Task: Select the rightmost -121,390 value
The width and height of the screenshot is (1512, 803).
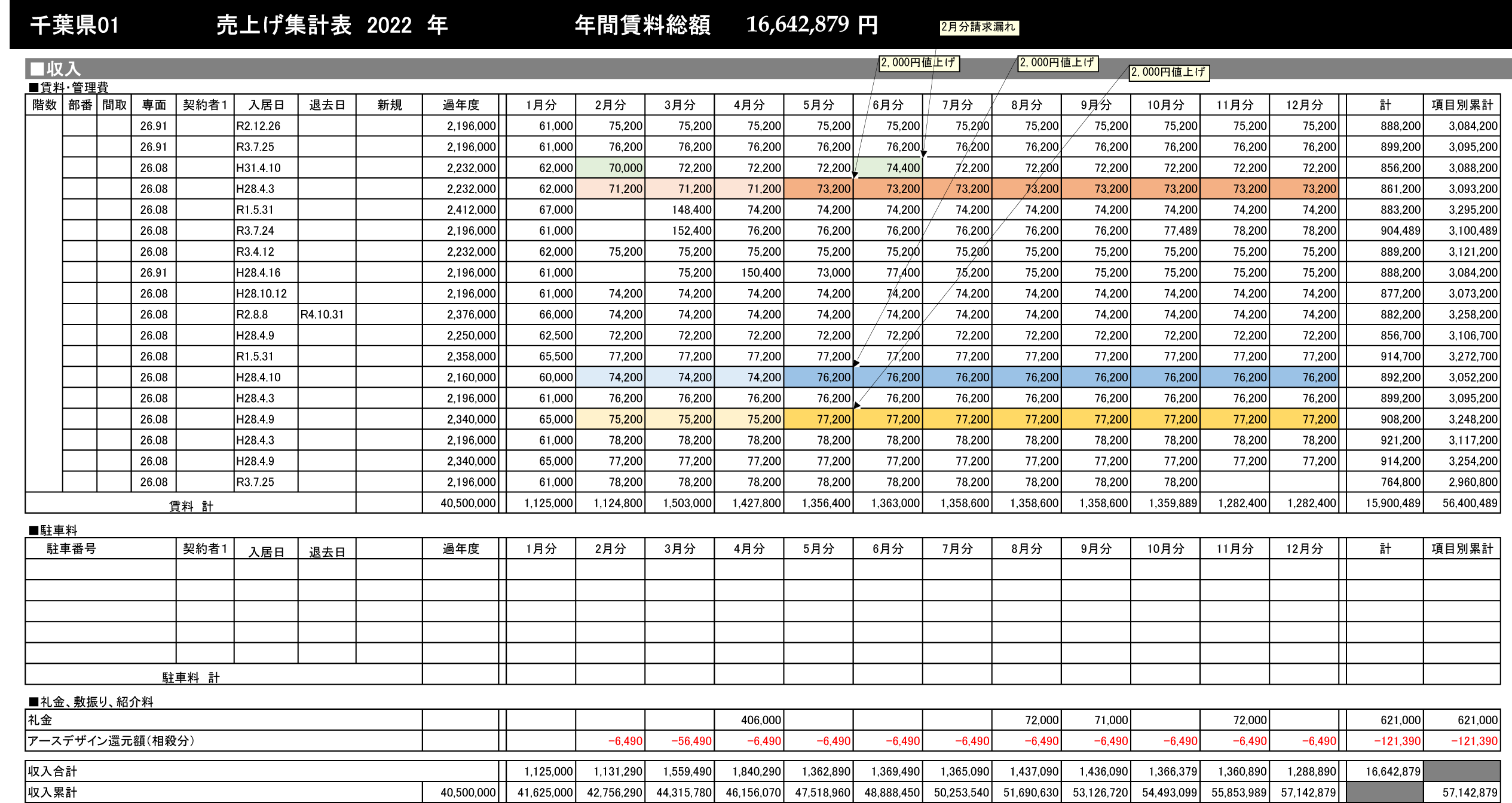Action: click(1474, 741)
